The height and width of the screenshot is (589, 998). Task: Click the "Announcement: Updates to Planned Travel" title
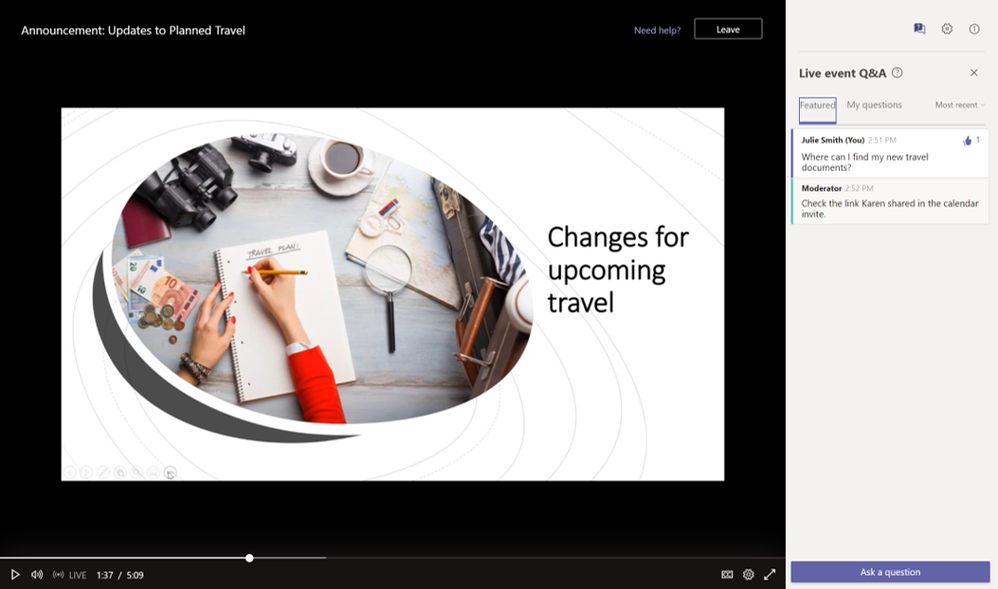click(133, 30)
